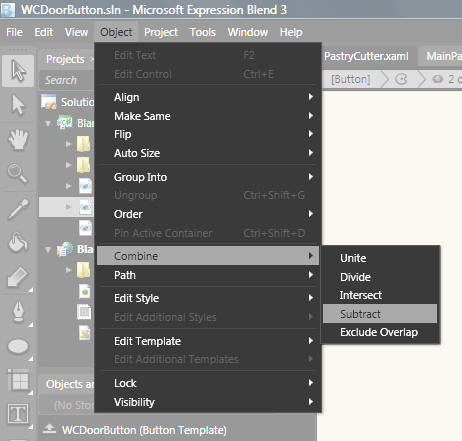Select the Direct Selection tool
This screenshot has height=441, width=462.
point(18,105)
